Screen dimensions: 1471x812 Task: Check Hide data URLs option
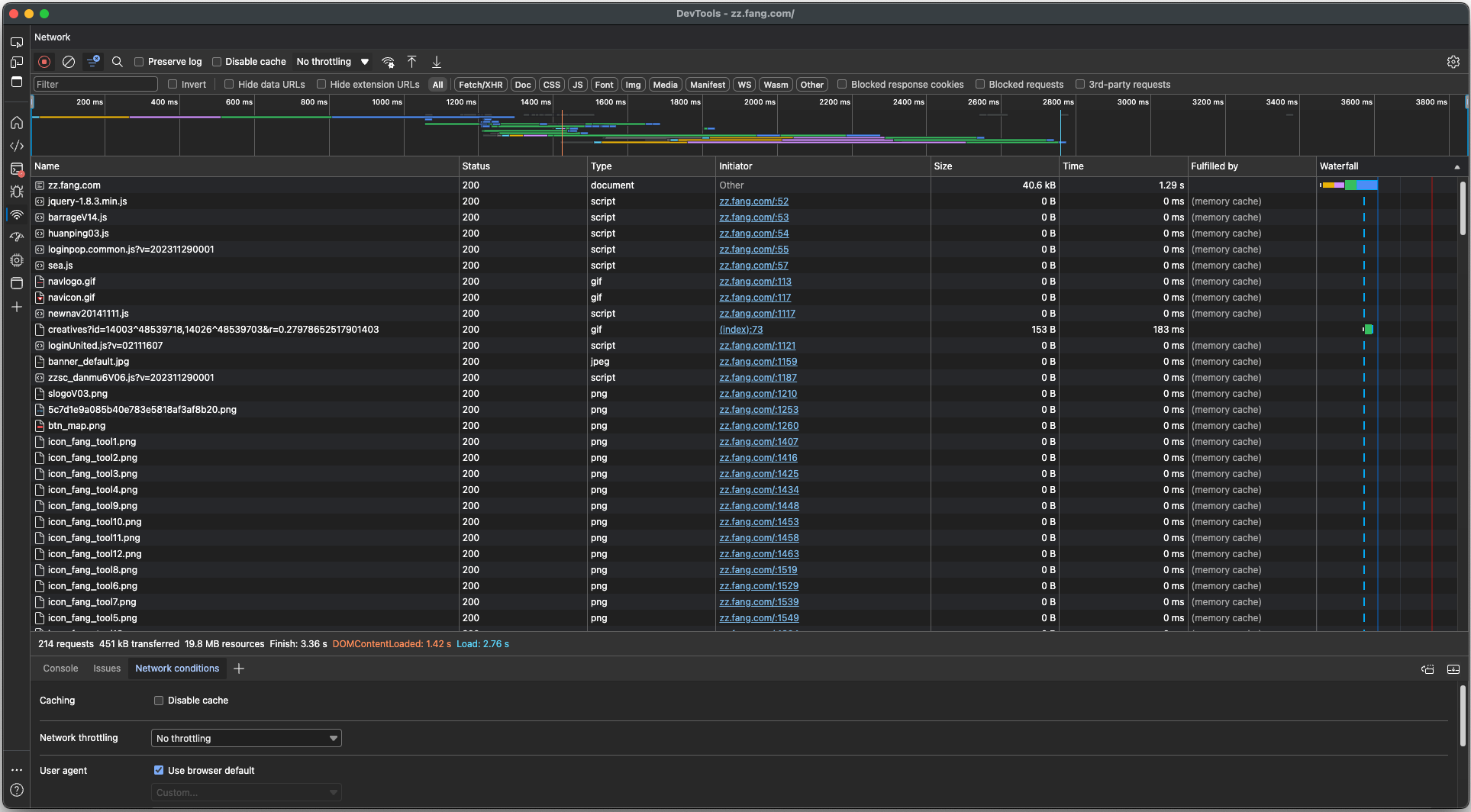coord(229,85)
